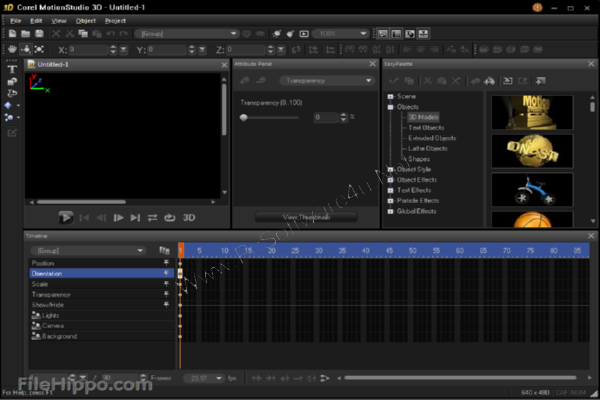Click the Cut scissors icon
The width and height of the screenshot is (600, 400).
click(69, 34)
